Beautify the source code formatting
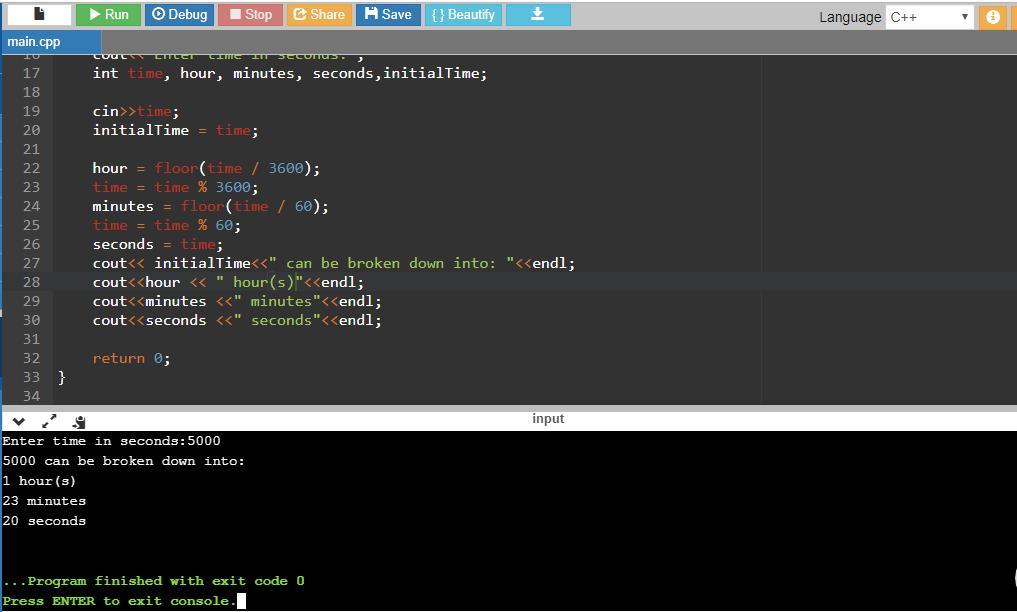Image resolution: width=1017 pixels, height=612 pixels. [463, 14]
